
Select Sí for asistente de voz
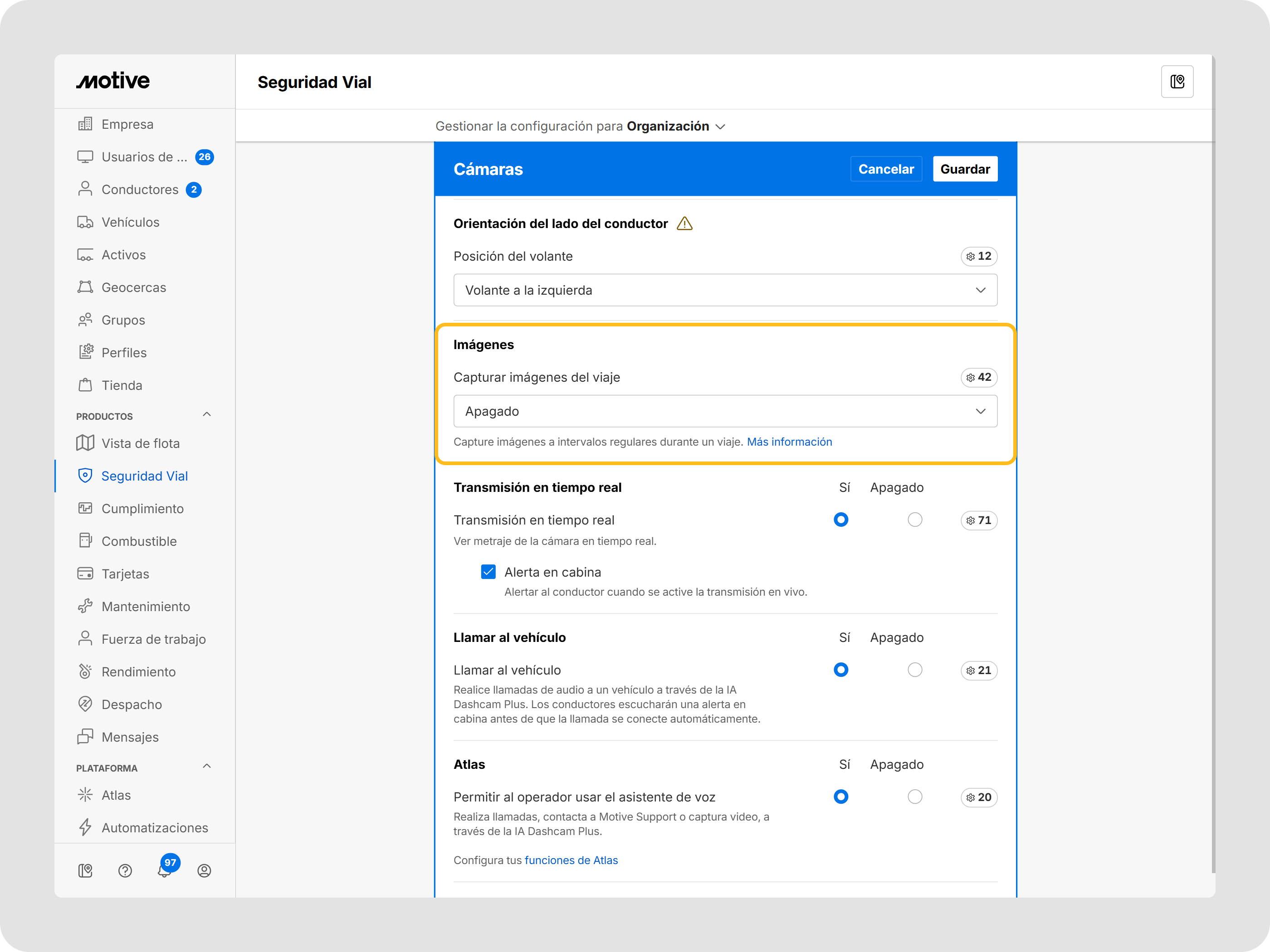tap(840, 797)
